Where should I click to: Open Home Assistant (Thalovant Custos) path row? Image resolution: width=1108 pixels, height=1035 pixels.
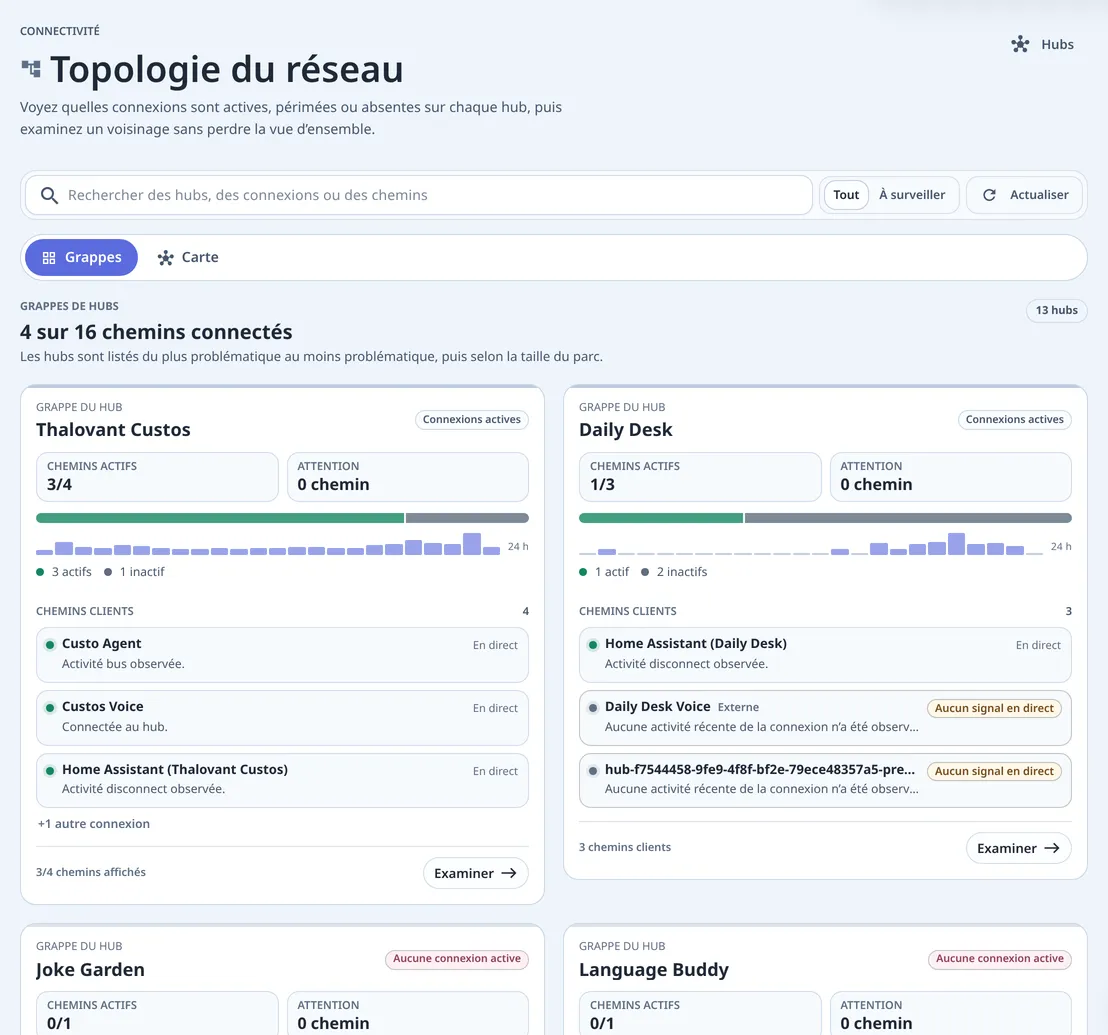click(282, 780)
